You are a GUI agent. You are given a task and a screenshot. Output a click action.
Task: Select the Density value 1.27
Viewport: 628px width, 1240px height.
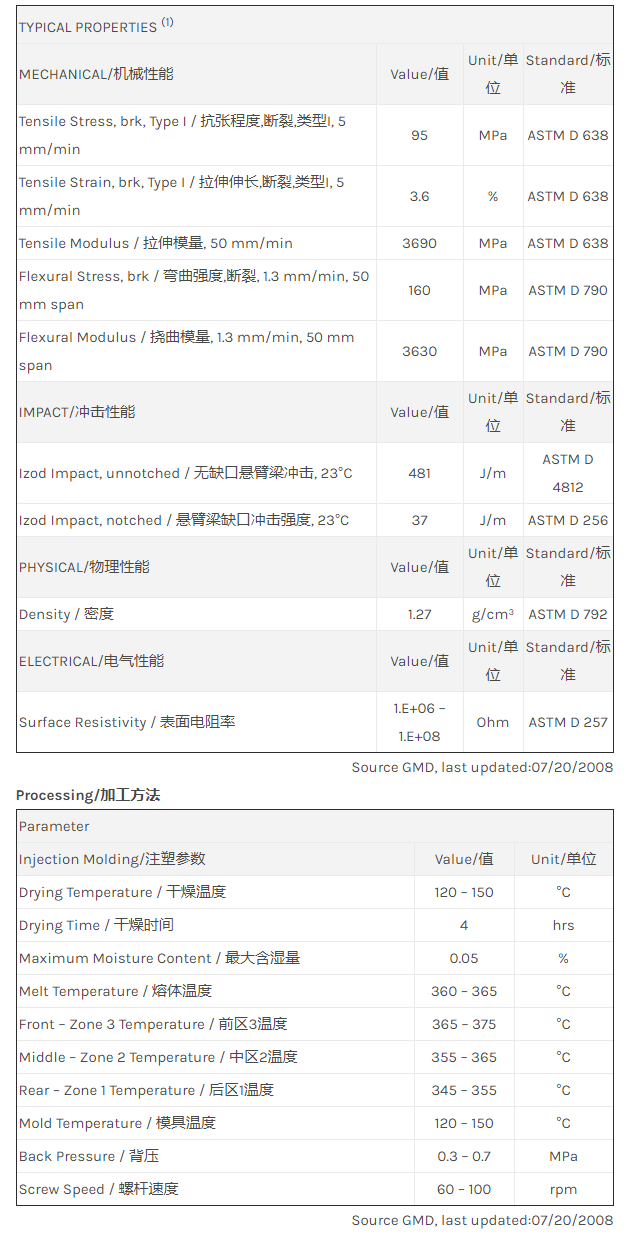click(x=419, y=614)
